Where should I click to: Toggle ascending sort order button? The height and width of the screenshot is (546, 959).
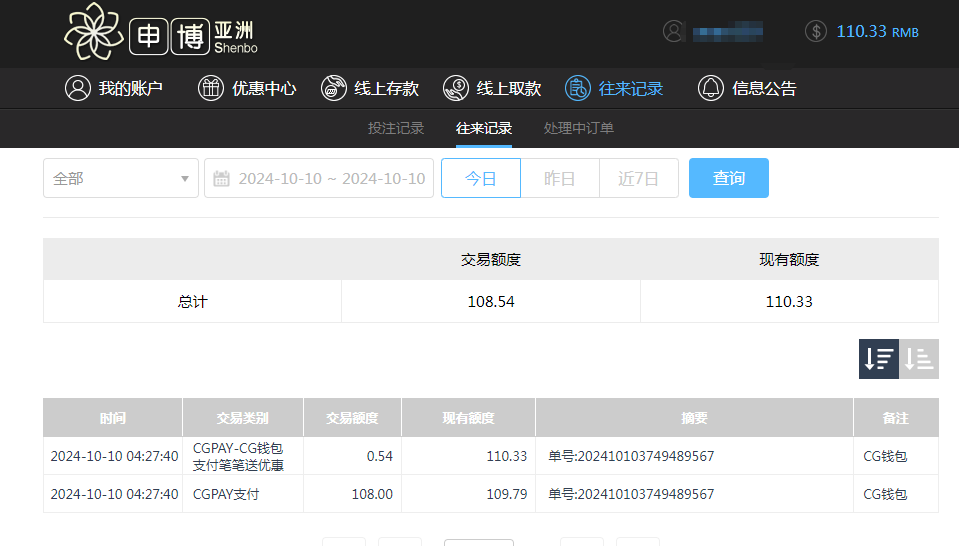[x=919, y=359]
